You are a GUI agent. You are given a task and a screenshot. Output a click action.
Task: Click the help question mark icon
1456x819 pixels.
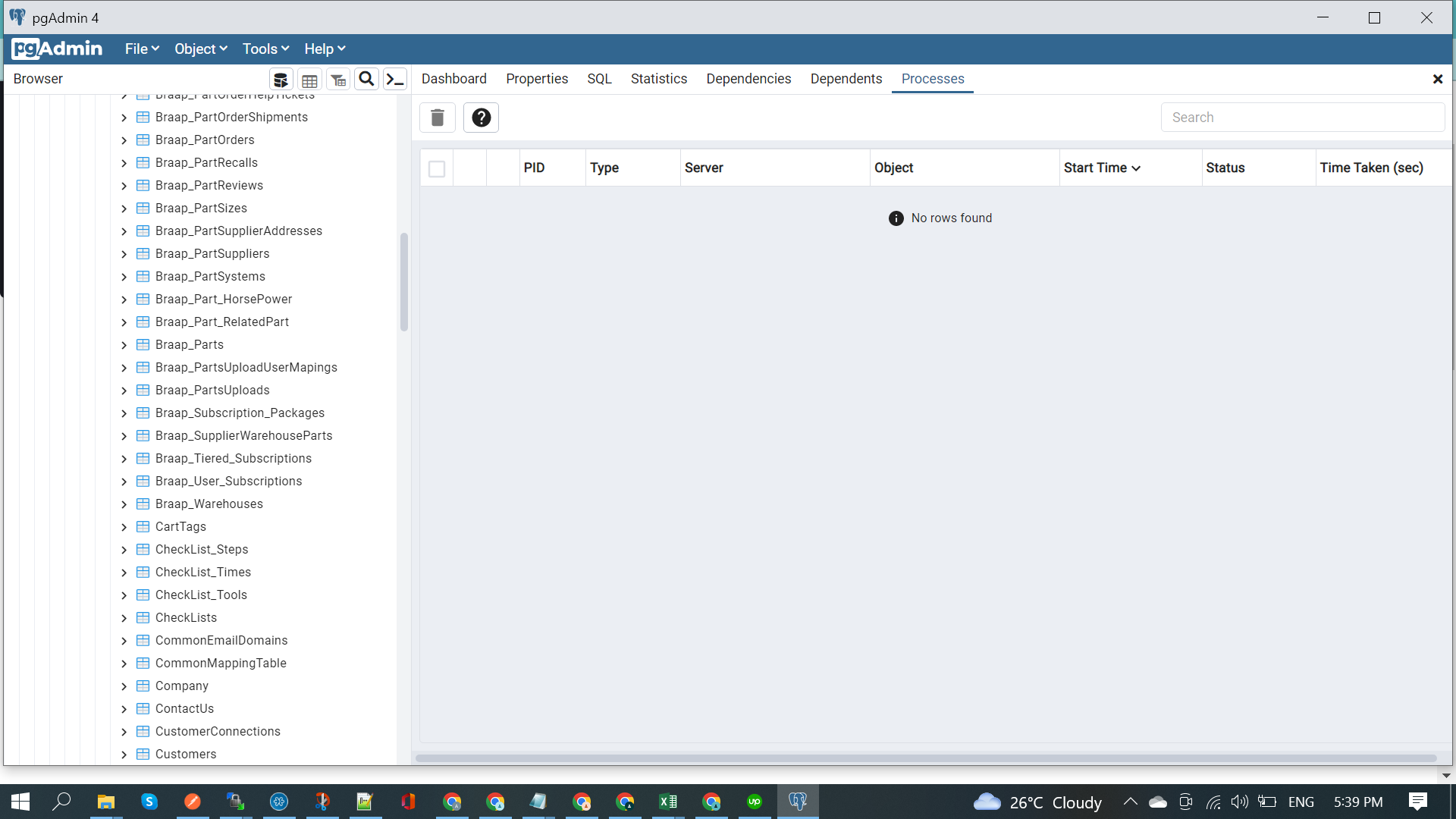pos(481,118)
